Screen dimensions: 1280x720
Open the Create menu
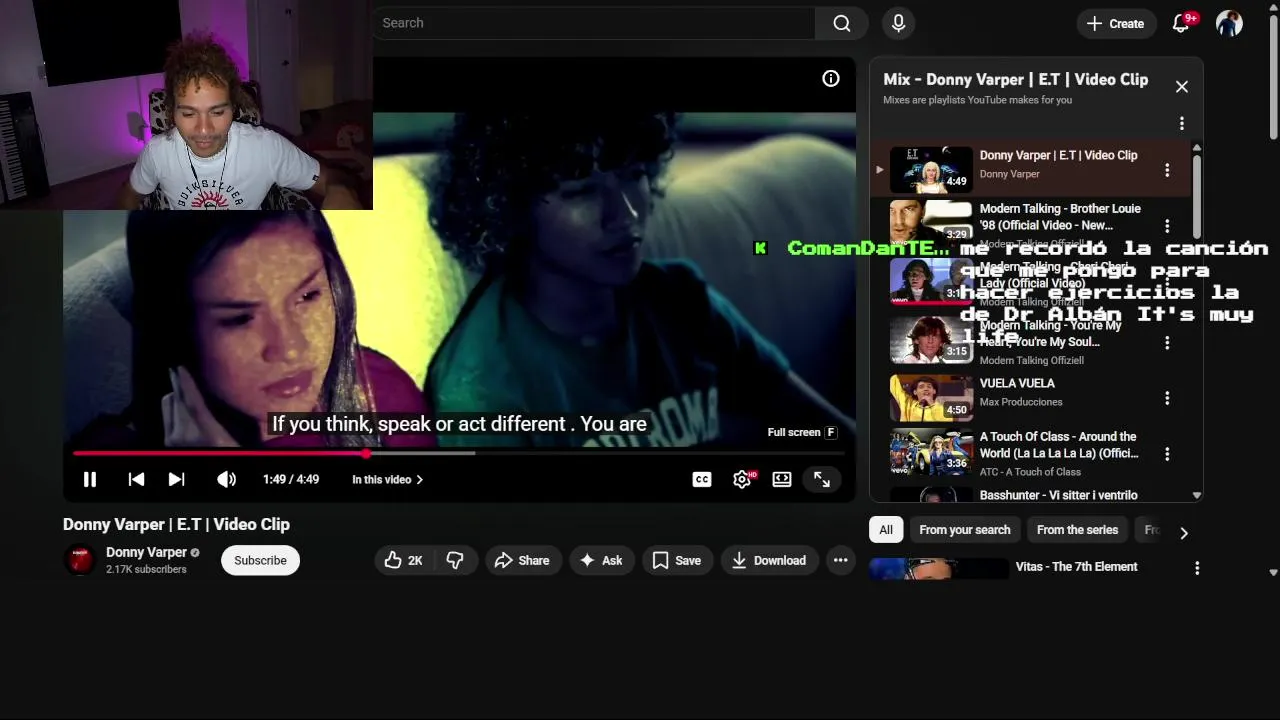(1116, 23)
